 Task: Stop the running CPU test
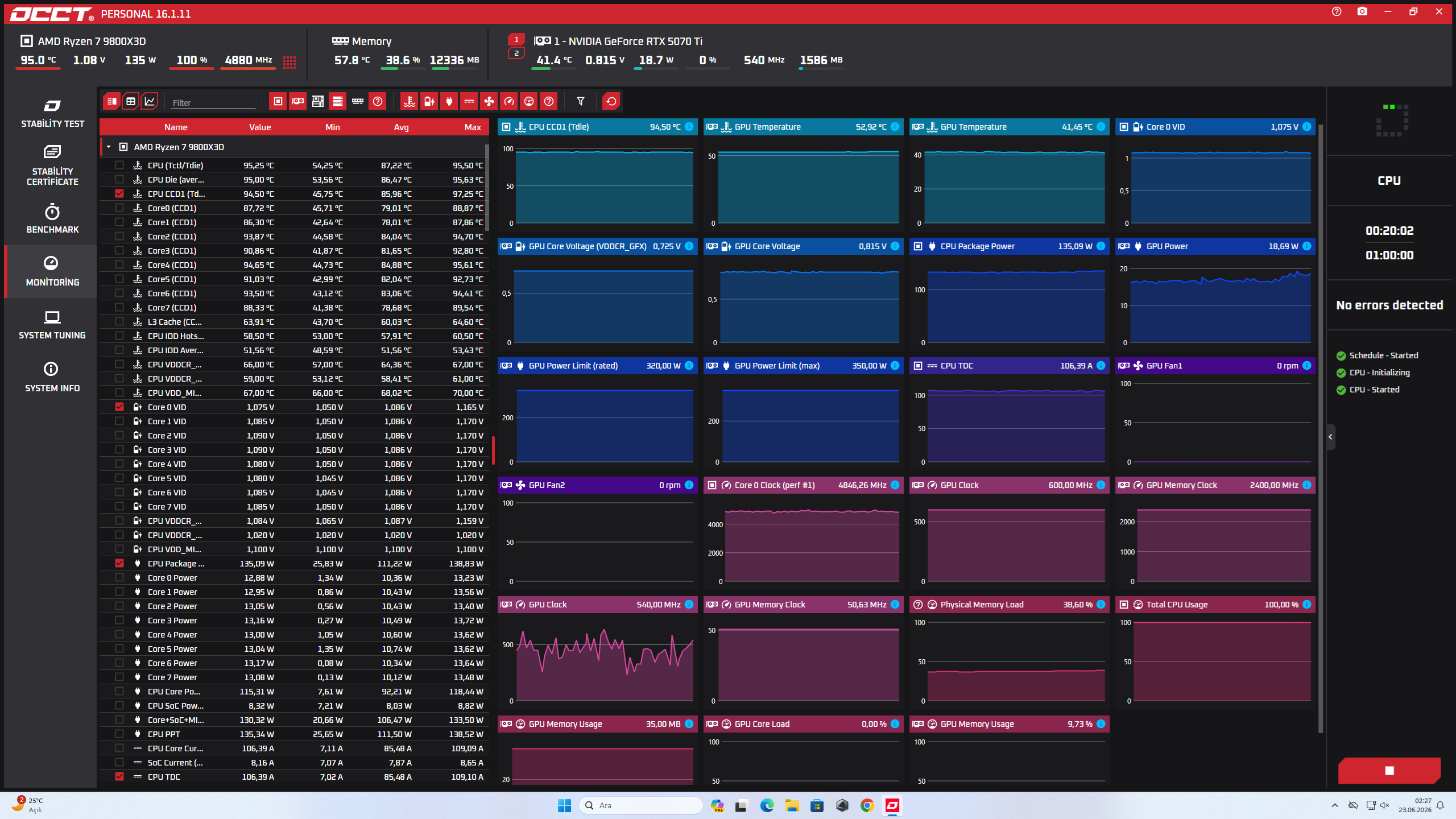click(1389, 771)
